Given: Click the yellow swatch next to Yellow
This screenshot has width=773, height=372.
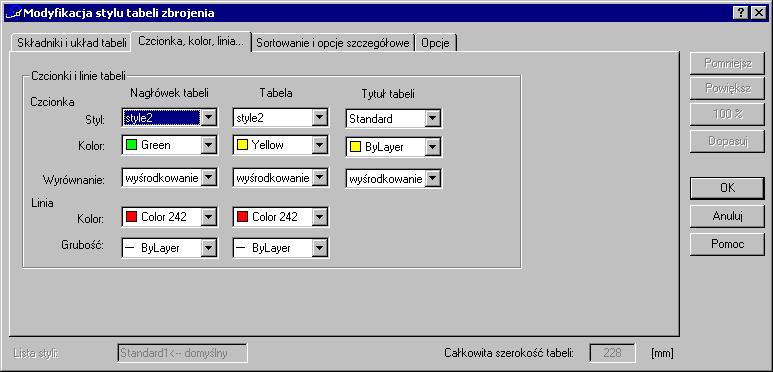Looking at the screenshot, I should pos(242,145).
